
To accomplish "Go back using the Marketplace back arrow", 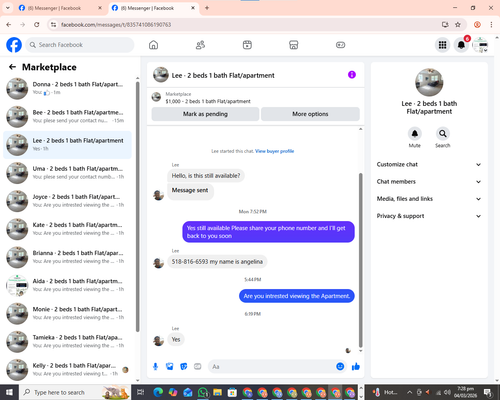I will pyautogui.click(x=12, y=67).
